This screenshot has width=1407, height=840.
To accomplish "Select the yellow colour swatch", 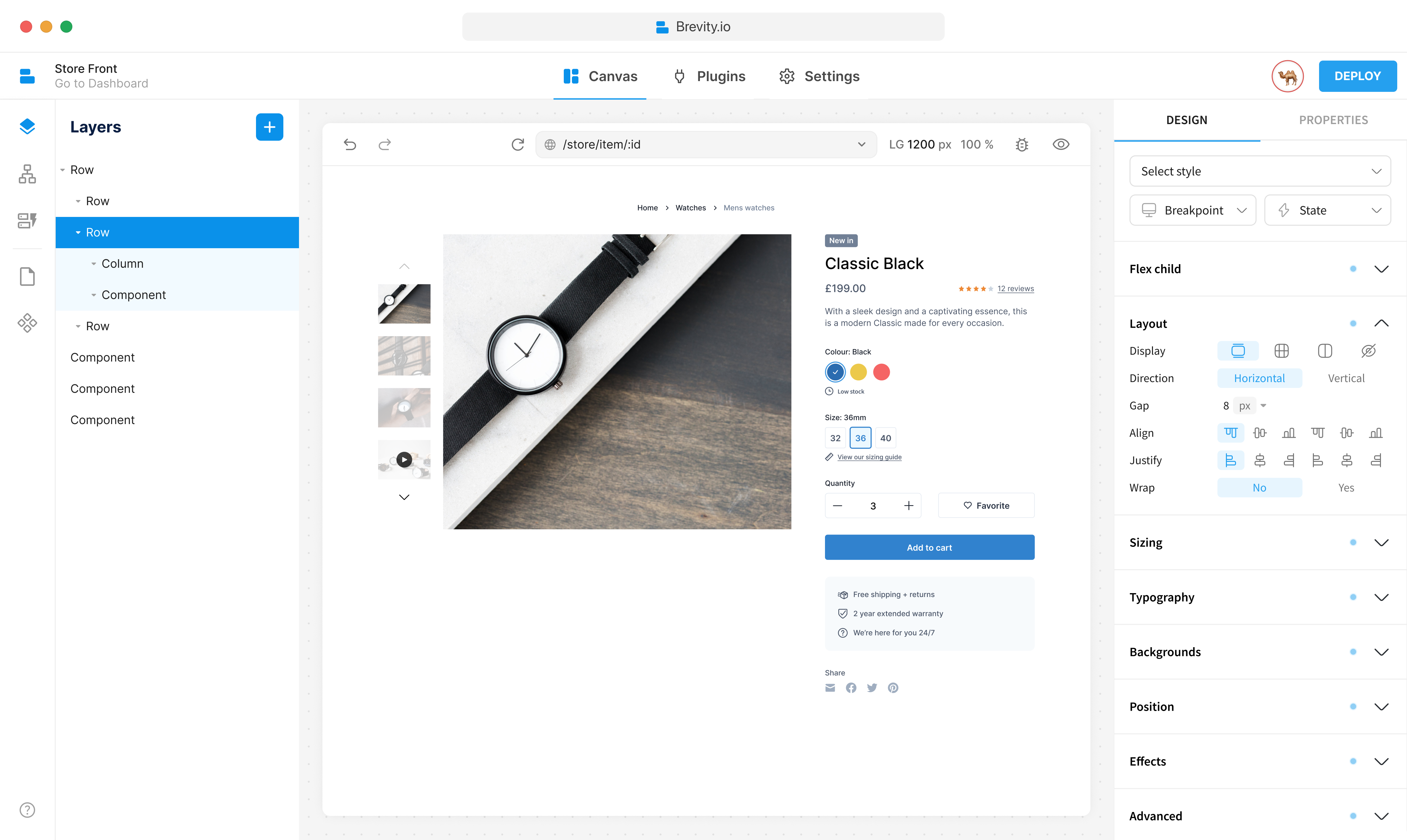I will [x=858, y=372].
